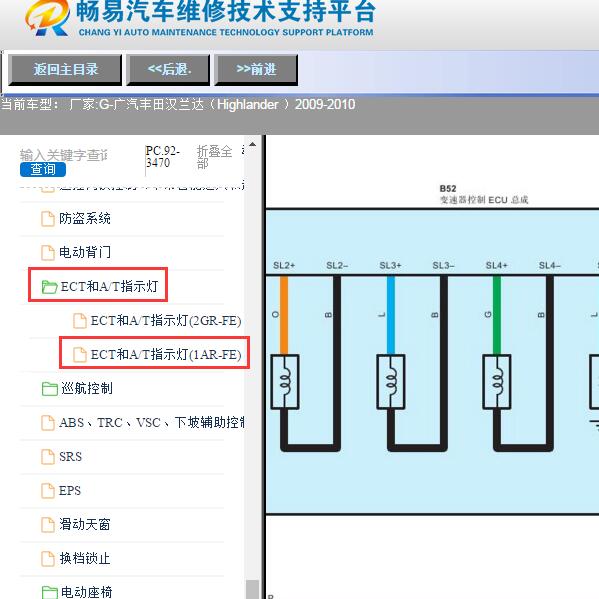The width and height of the screenshot is (599, 599).
Task: Select ABS、TRC、VSC、下坡辅助控制 label
Action: point(152,423)
